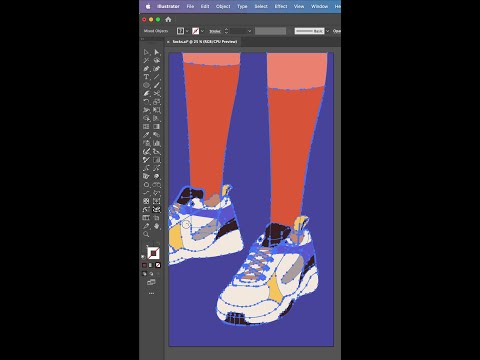Screen dimensions: 480x360
Task: Click the Basic brush definition preview
Action: [x=309, y=31]
